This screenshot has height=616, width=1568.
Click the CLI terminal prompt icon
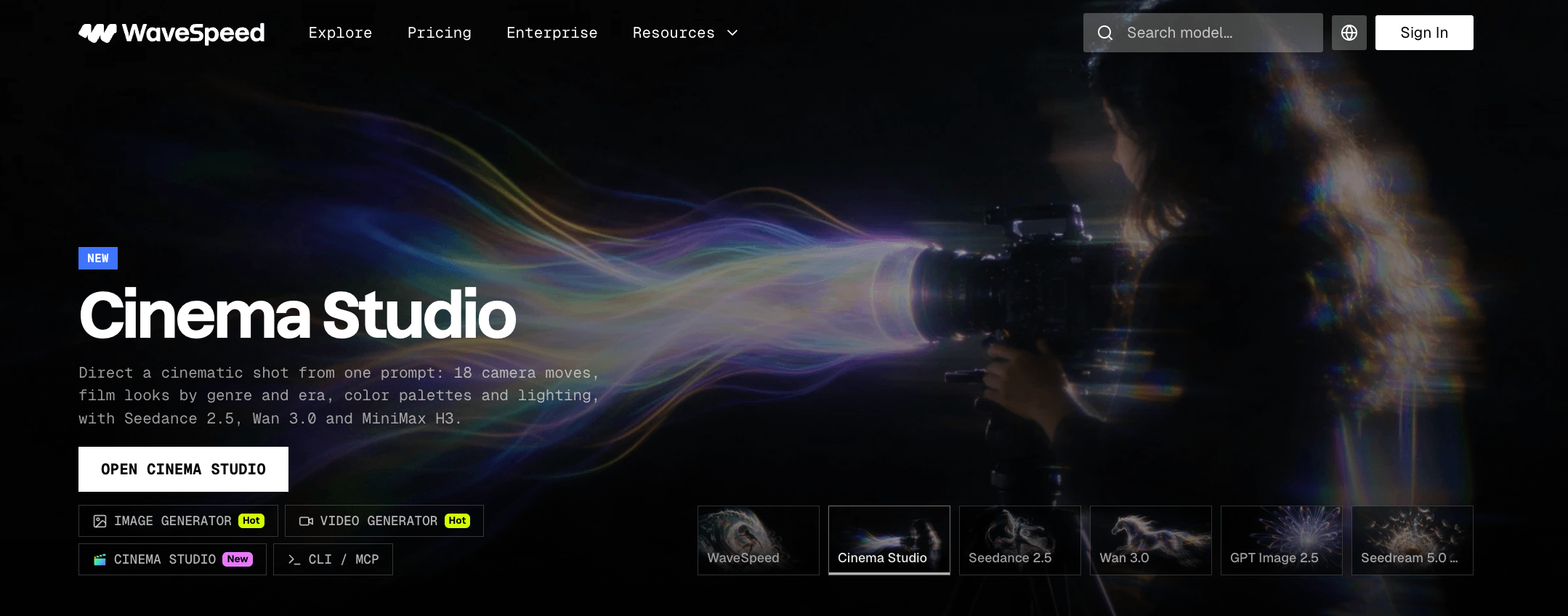coord(294,559)
